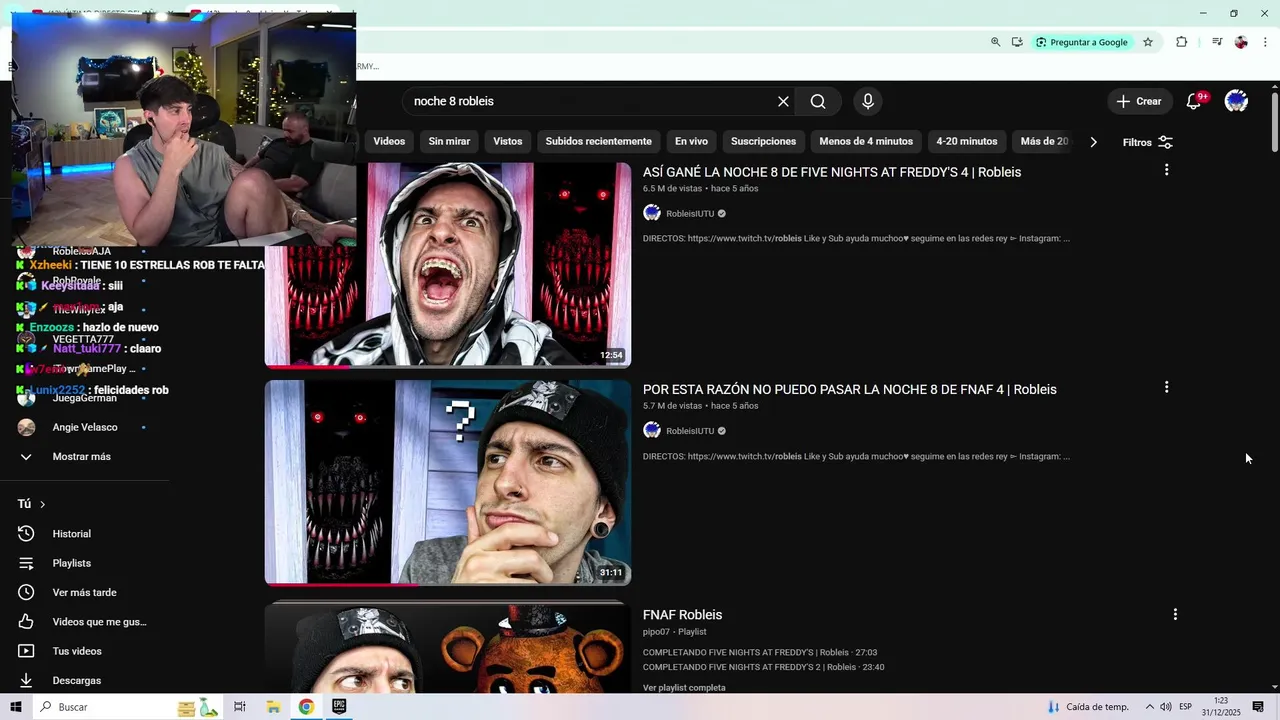
Task: Open Chrome three-dot menu
Action: [1265, 42]
